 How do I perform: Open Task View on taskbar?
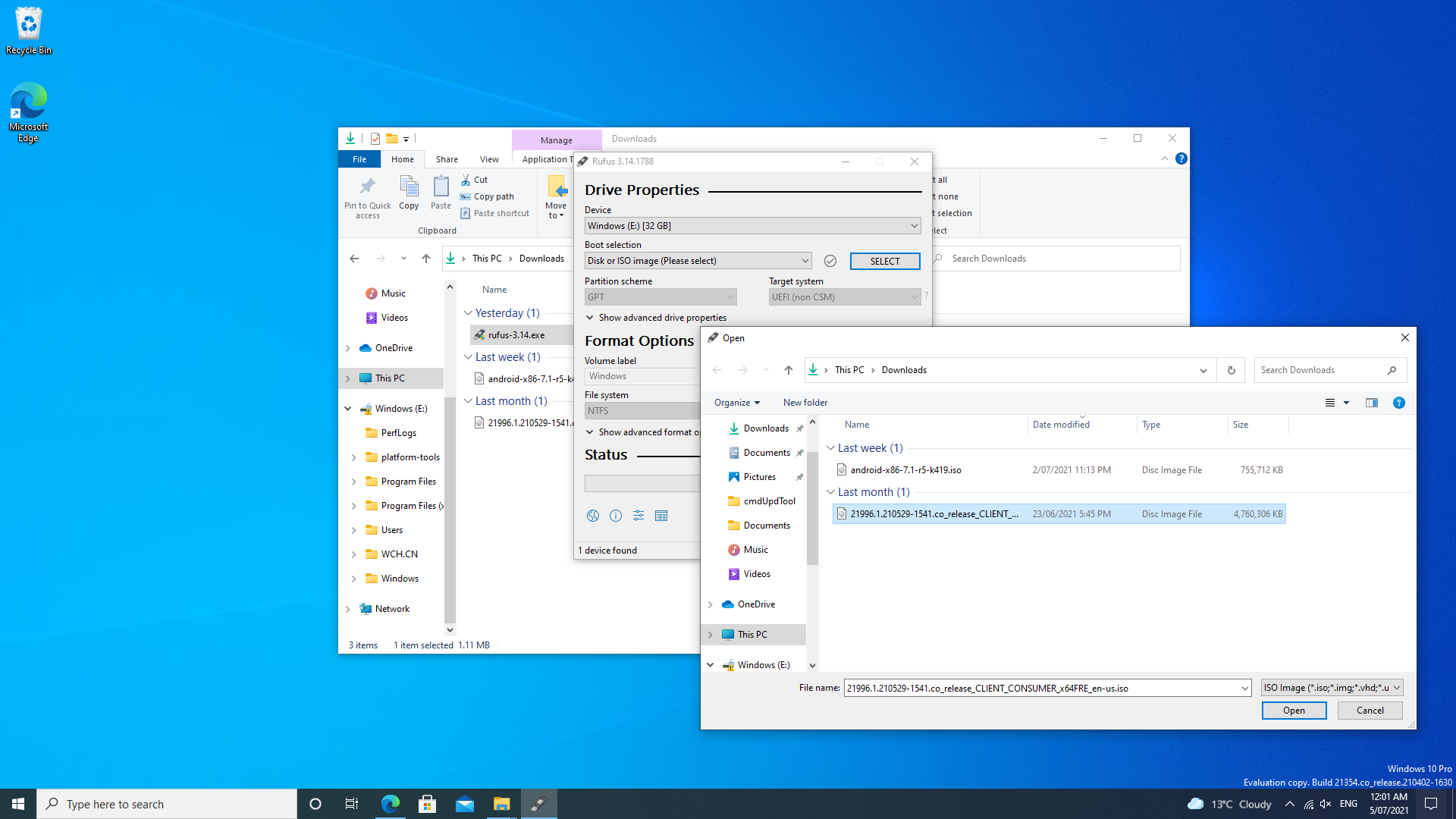[x=352, y=804]
